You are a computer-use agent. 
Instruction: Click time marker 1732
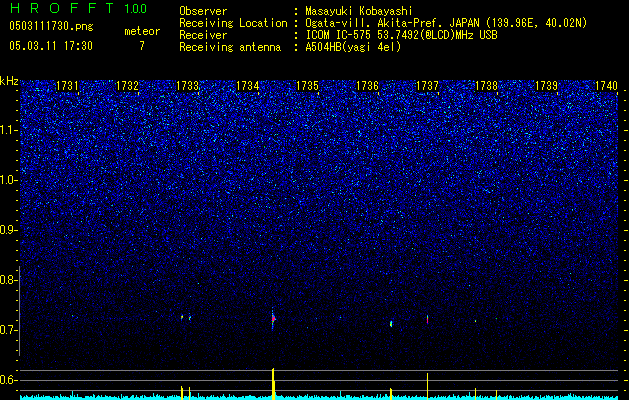click(x=127, y=86)
